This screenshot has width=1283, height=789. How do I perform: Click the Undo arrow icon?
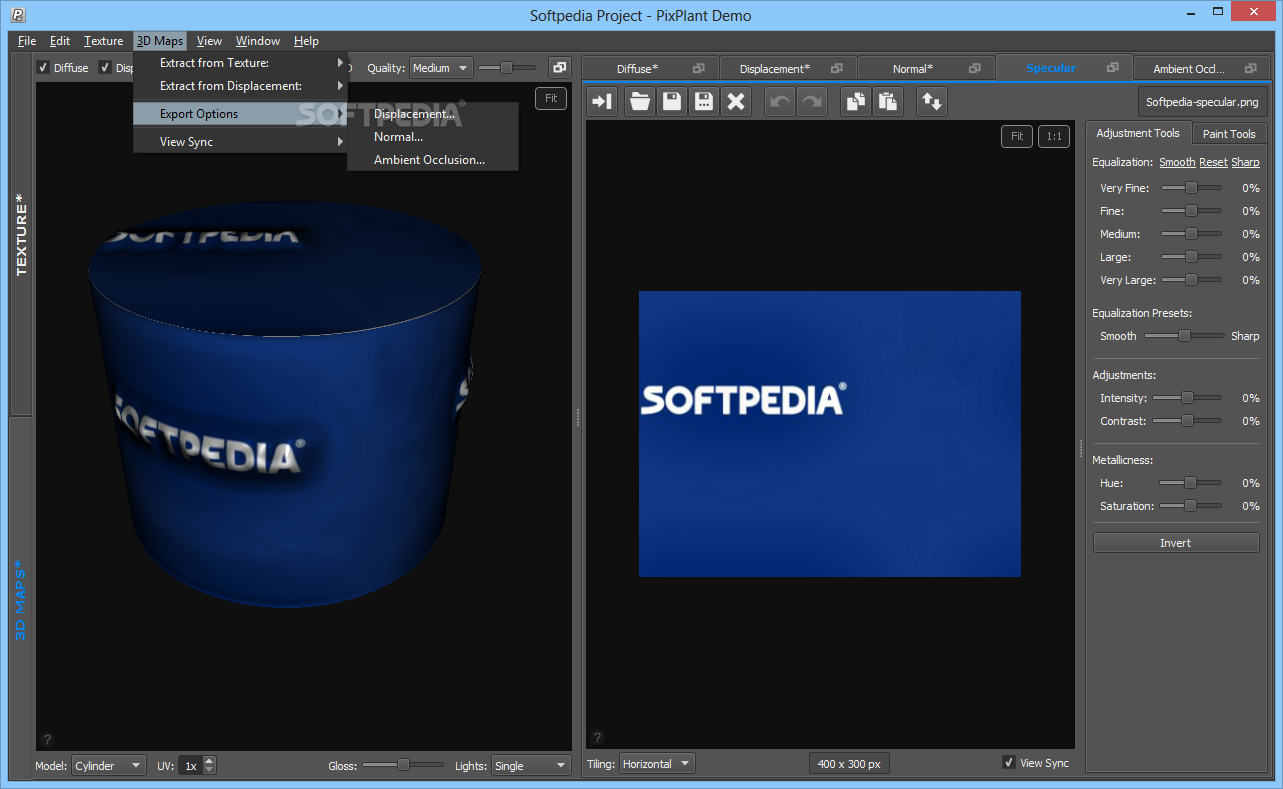point(780,101)
